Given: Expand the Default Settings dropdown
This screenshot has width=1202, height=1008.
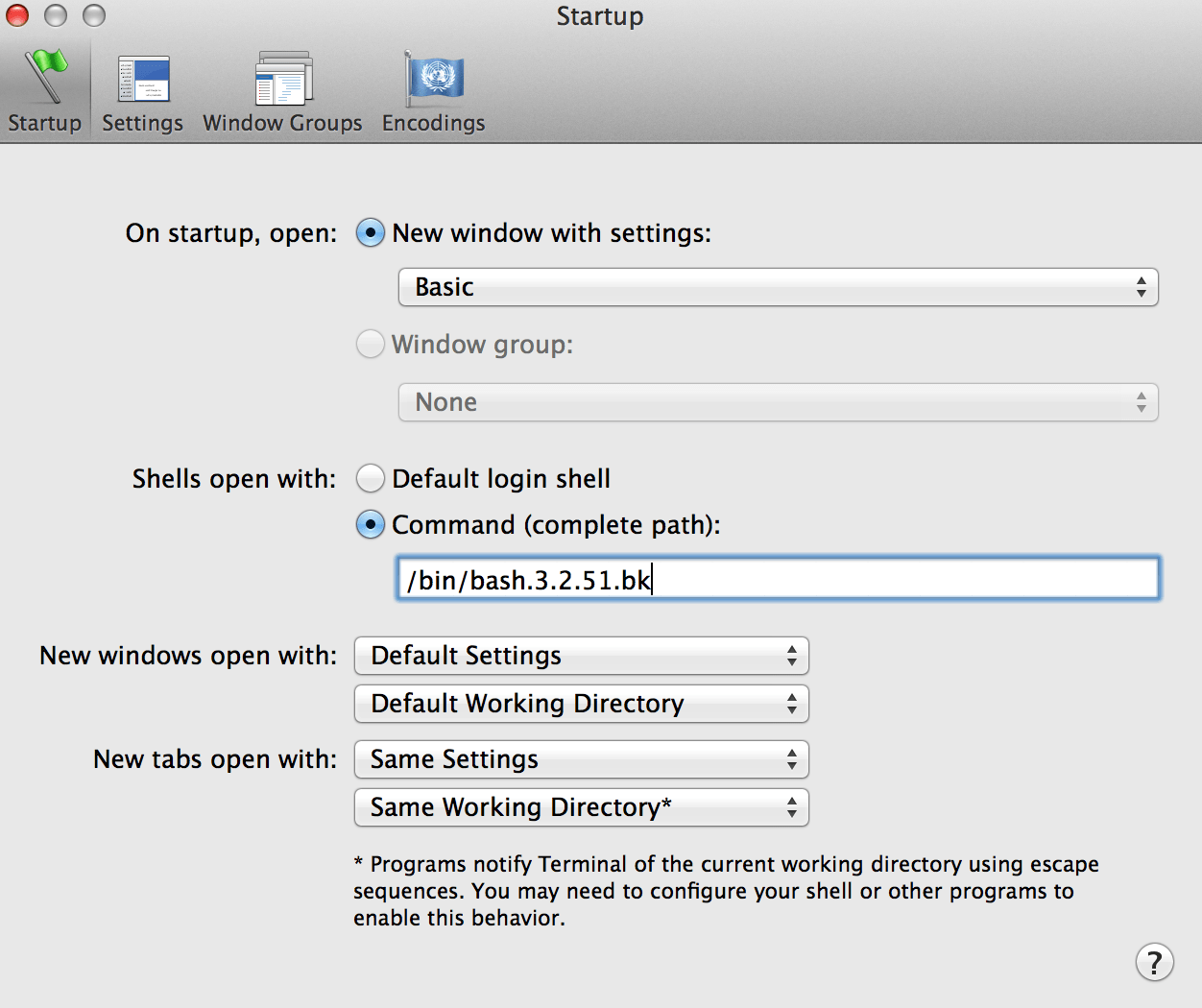Looking at the screenshot, I should click(582, 656).
